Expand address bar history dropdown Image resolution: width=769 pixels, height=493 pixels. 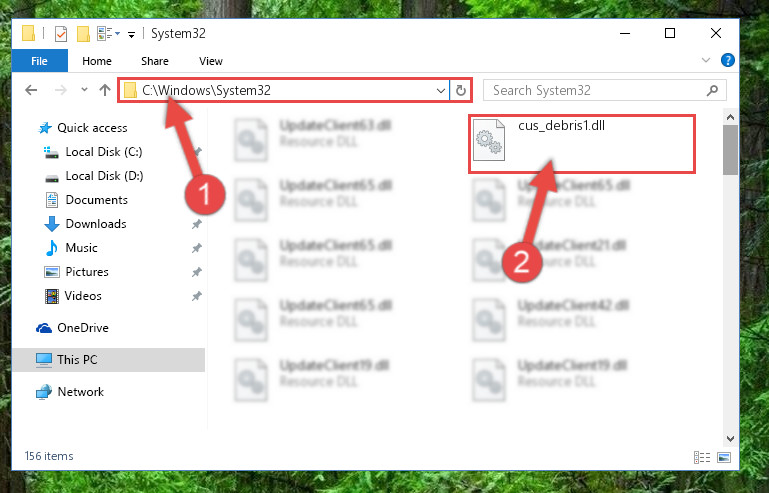[440, 90]
